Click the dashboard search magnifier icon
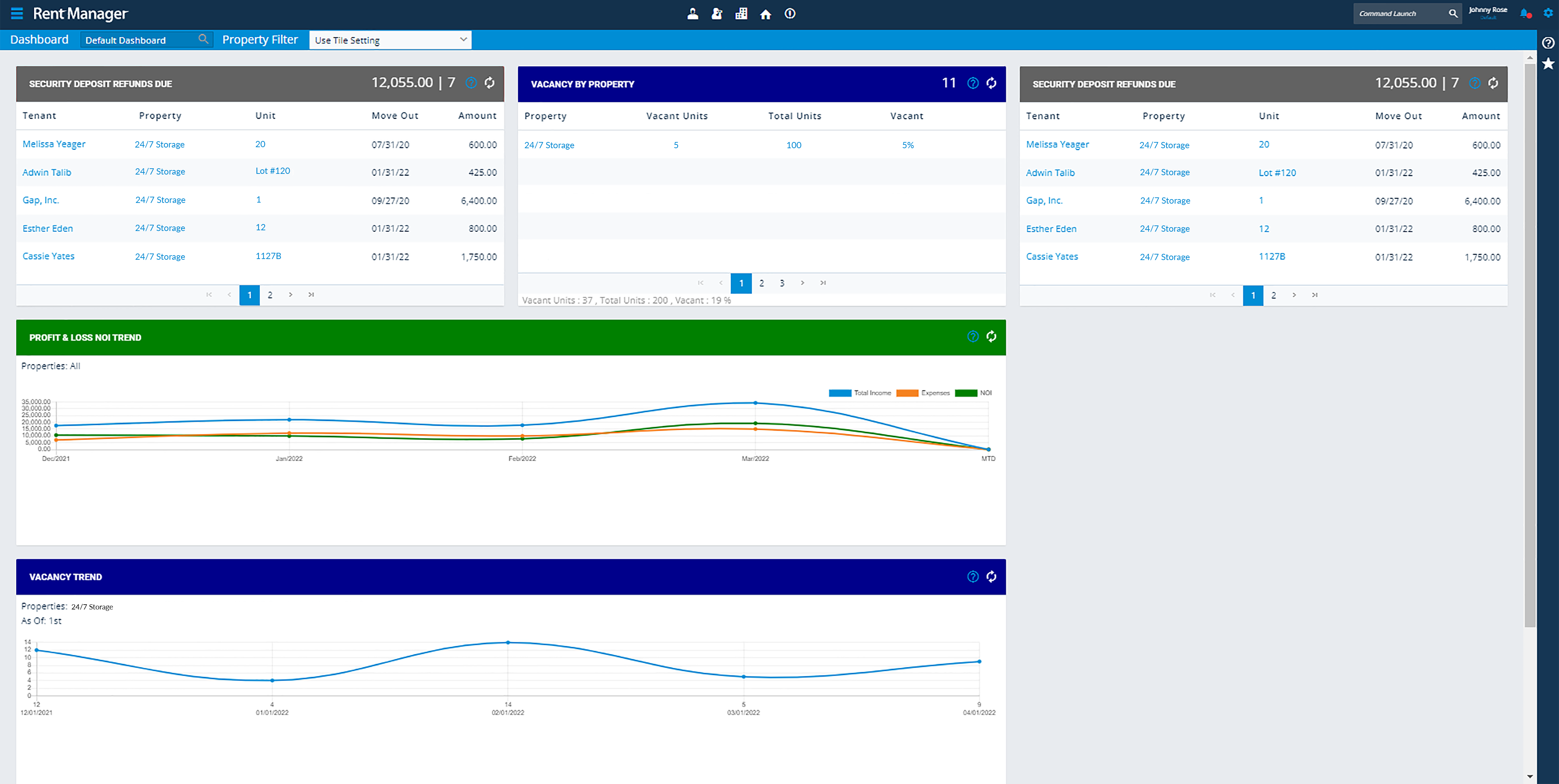Screen dimensions: 1559x784 [203, 39]
